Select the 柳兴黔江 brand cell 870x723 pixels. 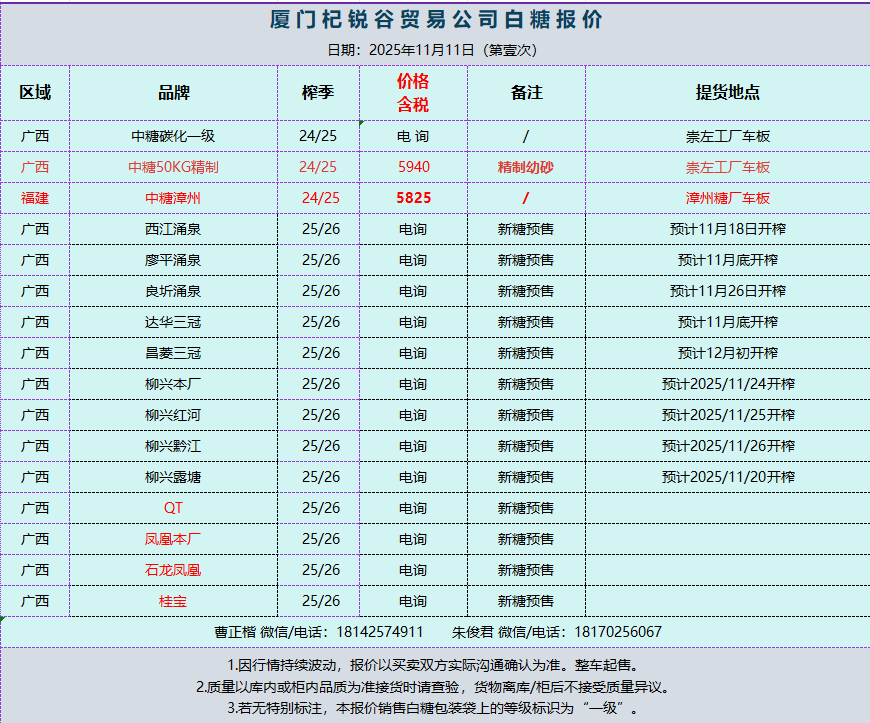coord(174,447)
